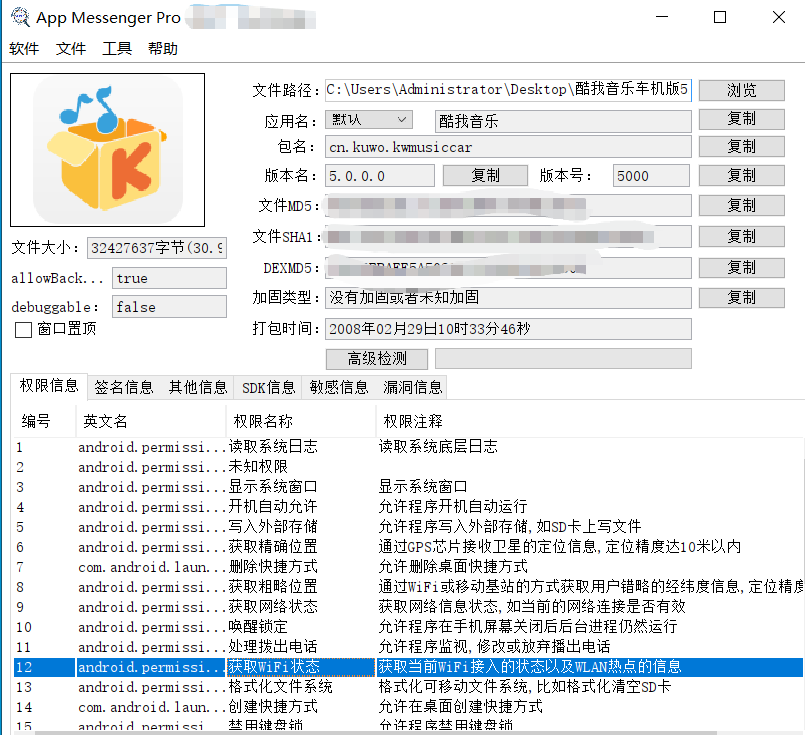This screenshot has width=805, height=735.
Task: Open the 软件 menu
Action: click(x=24, y=49)
